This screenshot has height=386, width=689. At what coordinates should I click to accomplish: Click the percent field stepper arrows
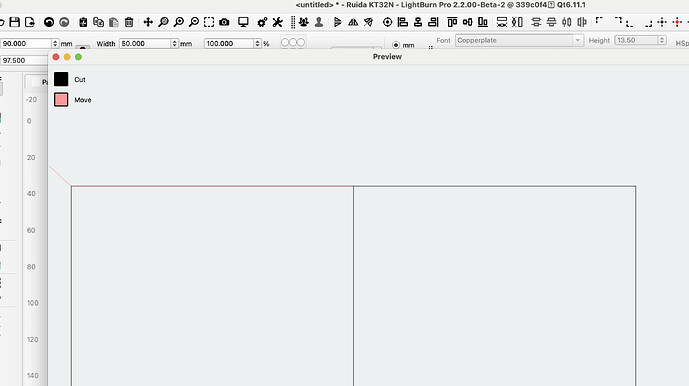(257, 44)
